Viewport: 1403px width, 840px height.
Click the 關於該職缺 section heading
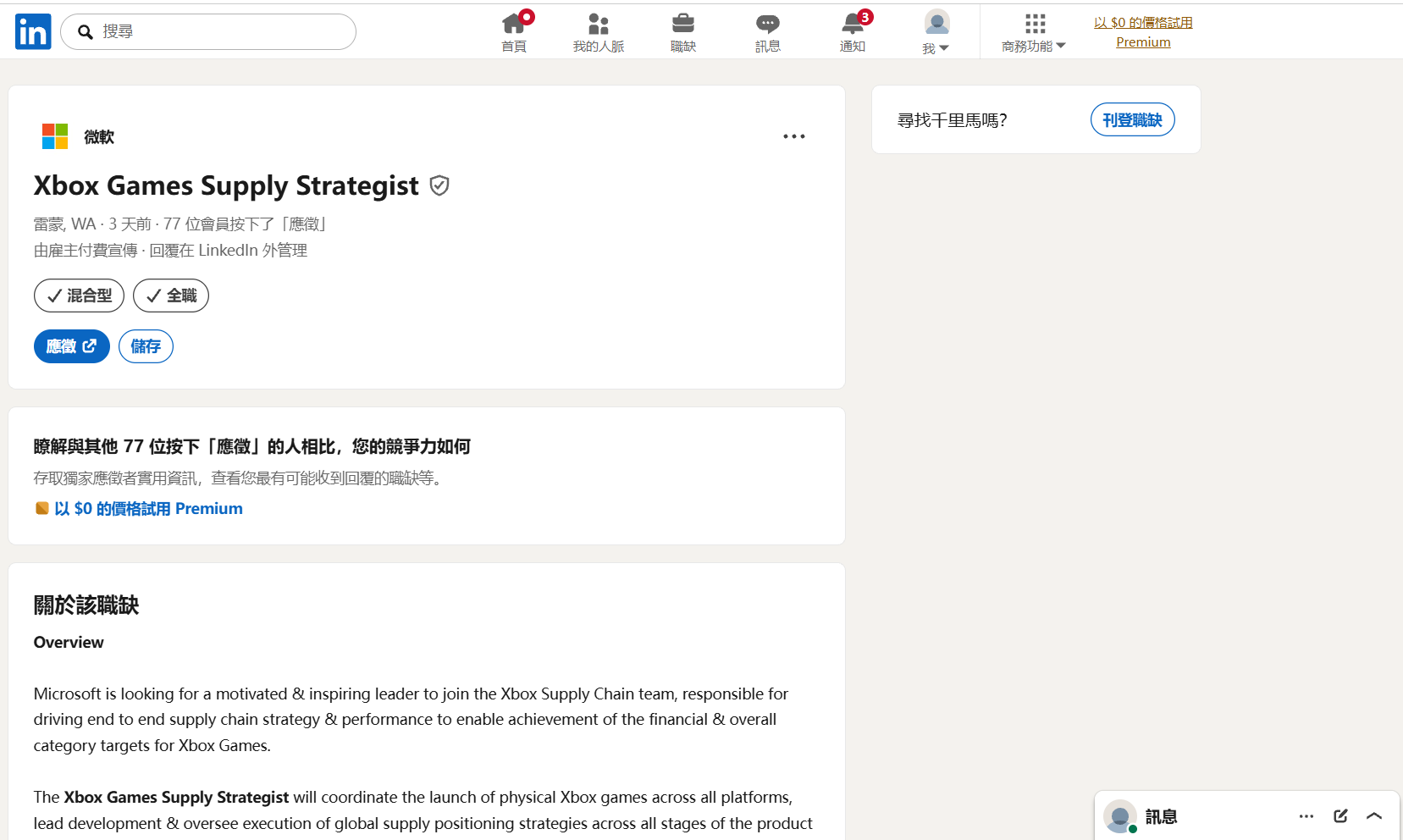coord(86,605)
